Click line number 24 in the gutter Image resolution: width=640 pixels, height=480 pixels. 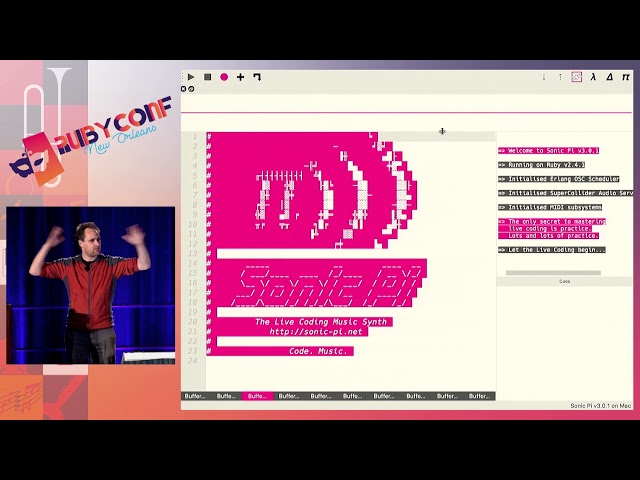point(192,361)
